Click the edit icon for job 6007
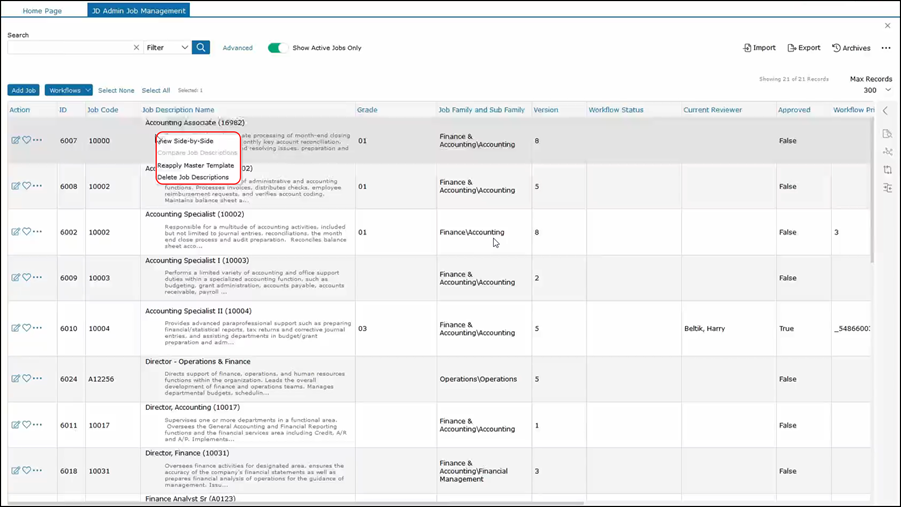The height and width of the screenshot is (508, 901). tap(15, 140)
